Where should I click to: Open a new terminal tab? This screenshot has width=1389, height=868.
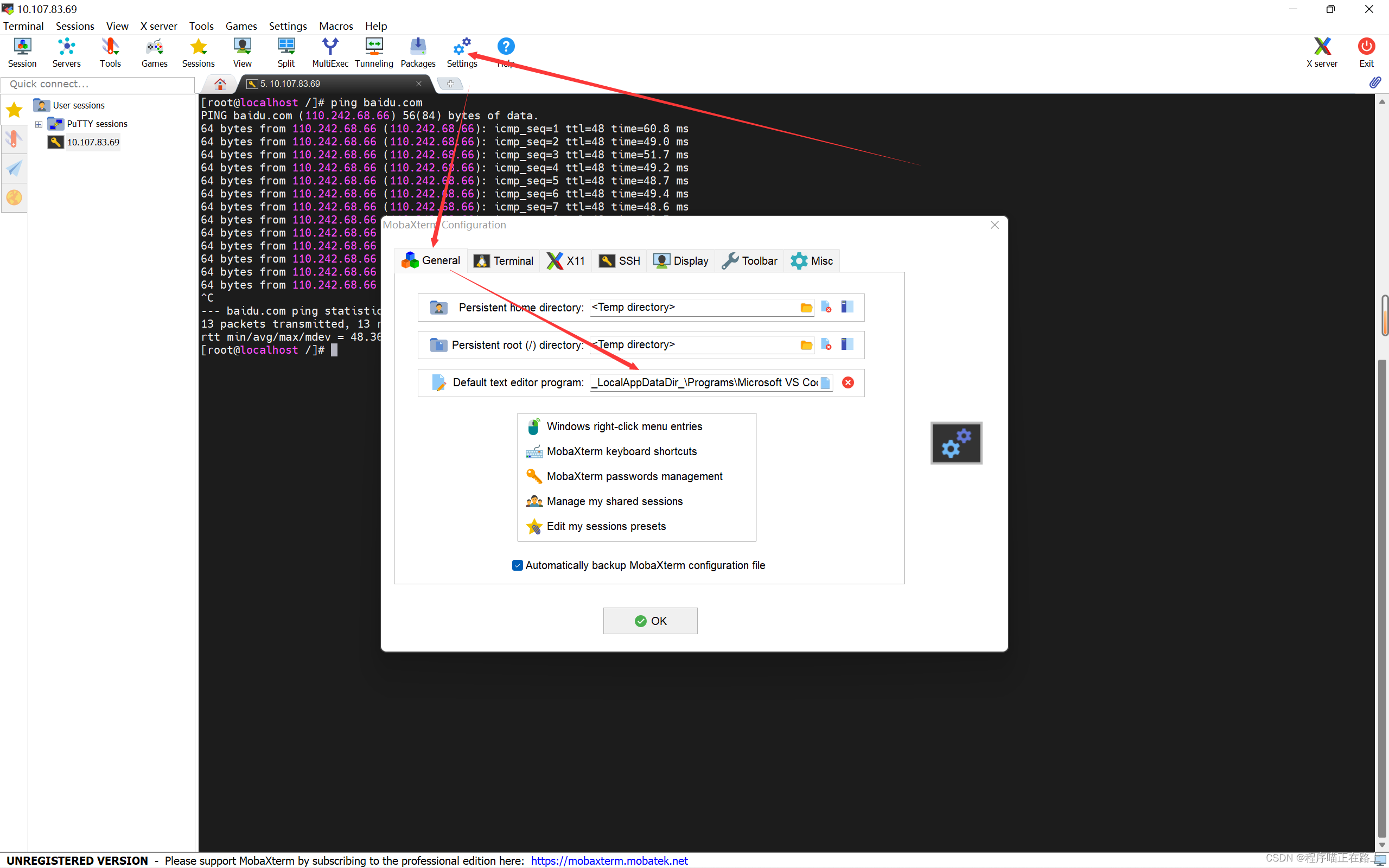click(450, 85)
